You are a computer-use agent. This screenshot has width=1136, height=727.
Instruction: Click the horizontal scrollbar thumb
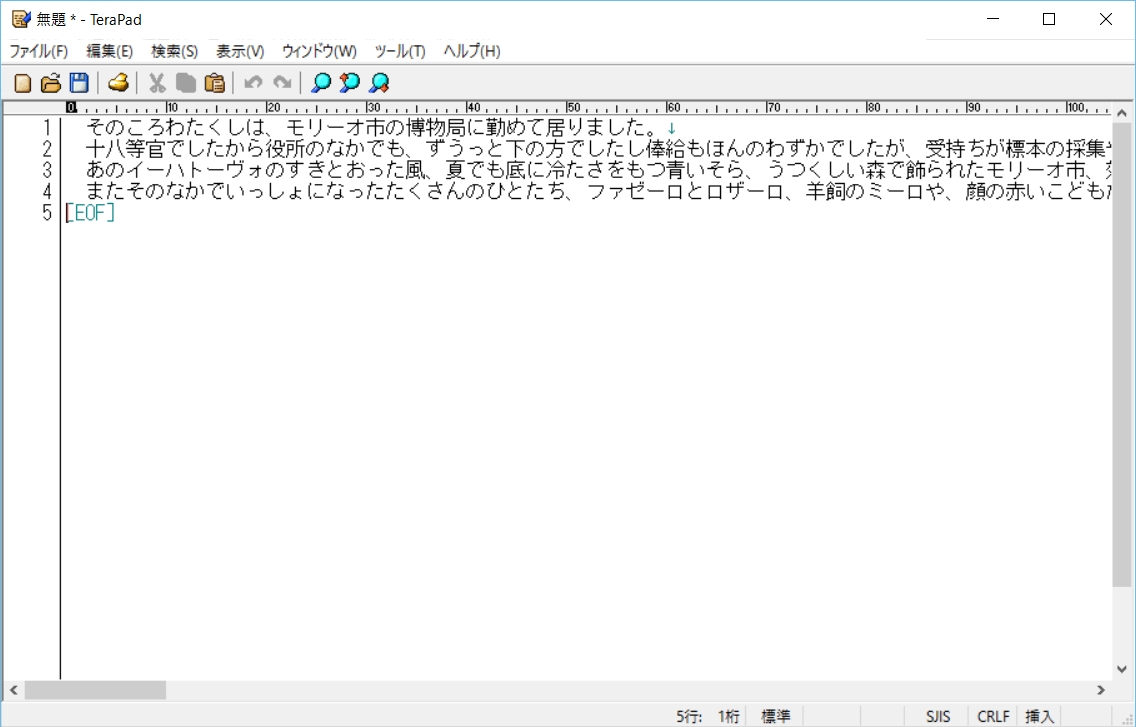pyautogui.click(x=95, y=690)
